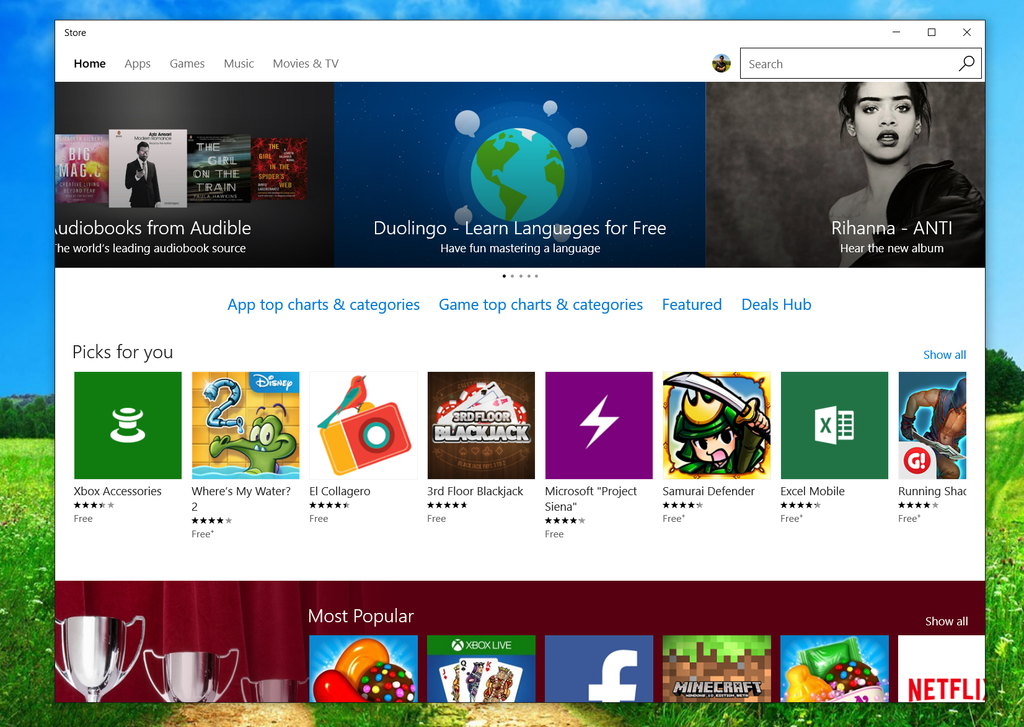The height and width of the screenshot is (727, 1024).
Task: Click inside the Search input field
Action: point(850,63)
